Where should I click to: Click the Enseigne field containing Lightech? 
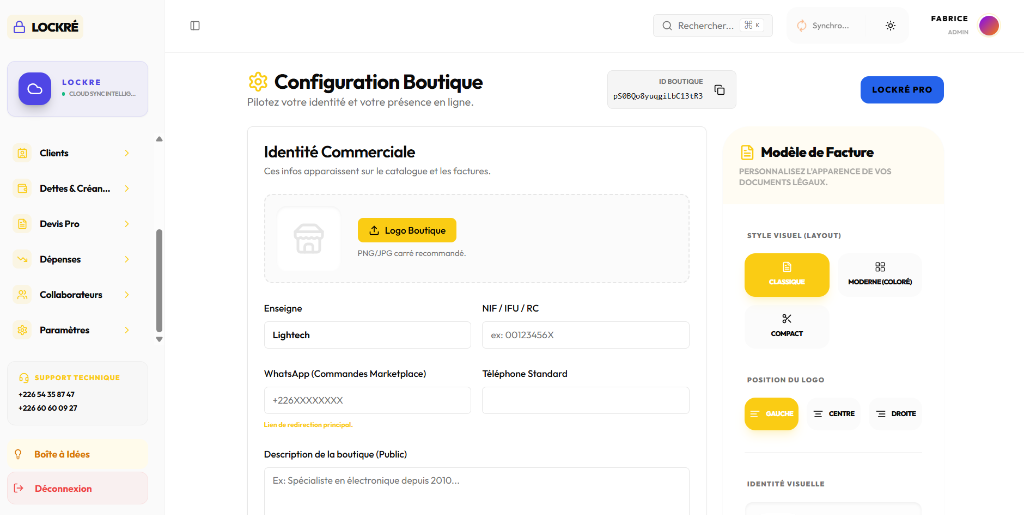(367, 335)
